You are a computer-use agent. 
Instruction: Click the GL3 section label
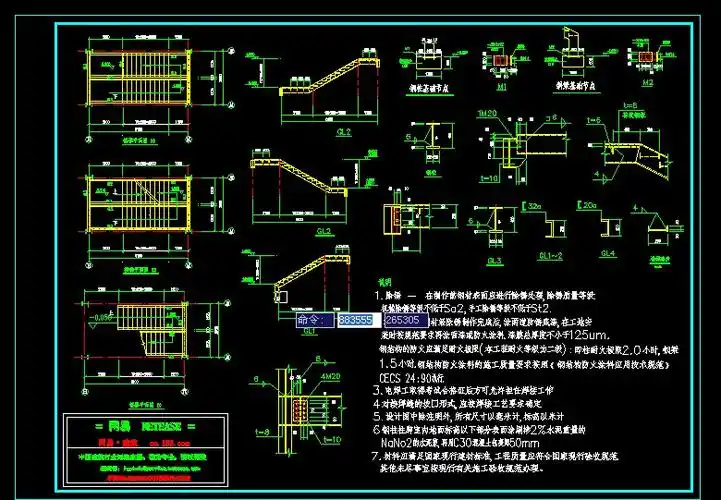point(493,261)
